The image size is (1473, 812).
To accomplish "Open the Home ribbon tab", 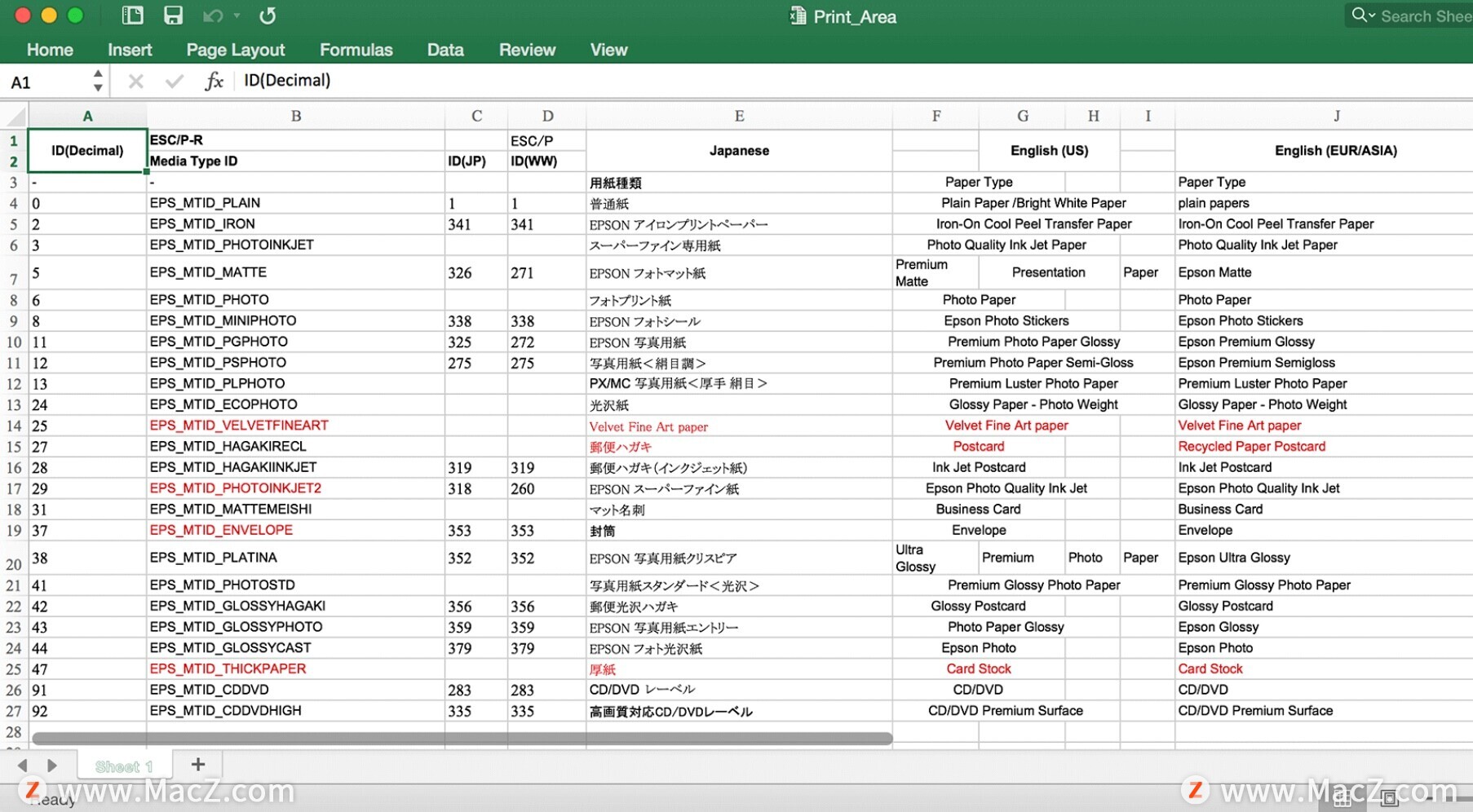I will pyautogui.click(x=50, y=50).
